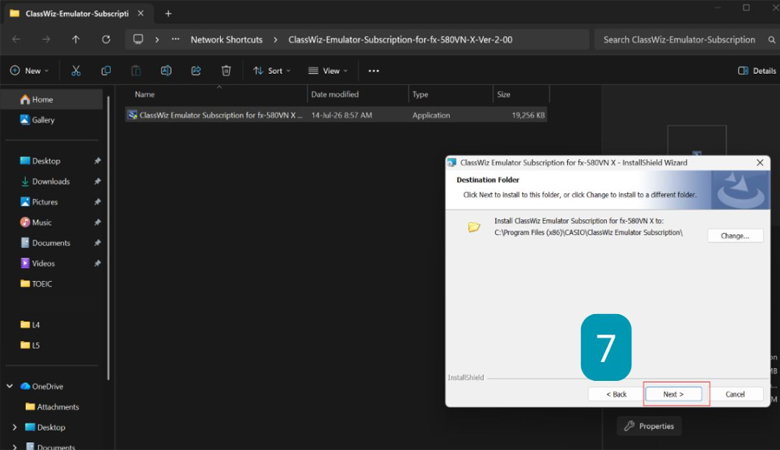Unpin Music using its pin icon
This screenshot has width=780, height=450.
97,222
